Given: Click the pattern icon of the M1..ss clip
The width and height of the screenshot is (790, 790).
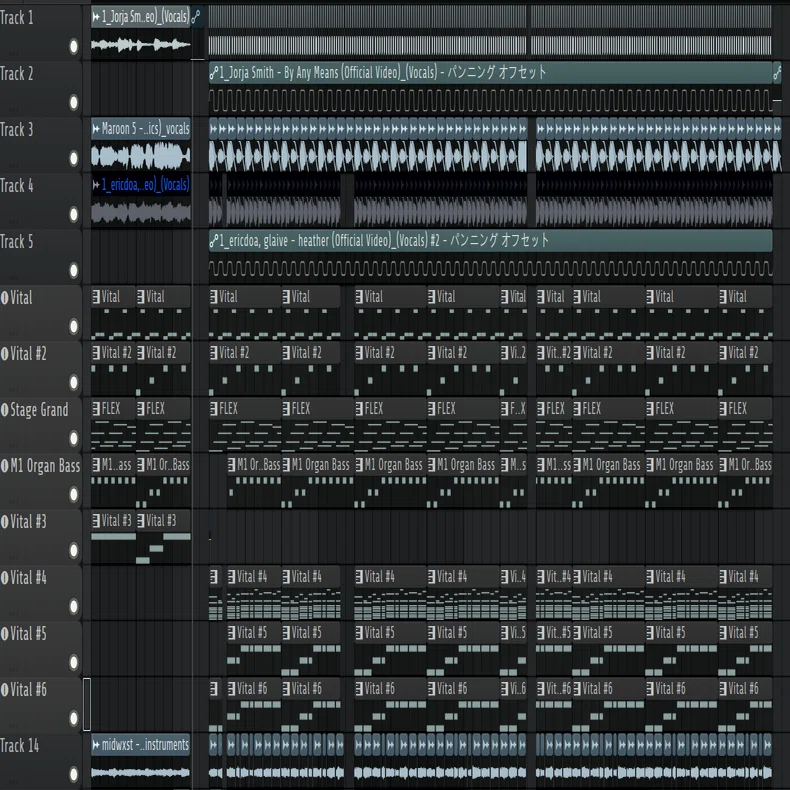Looking at the screenshot, I should pos(541,465).
